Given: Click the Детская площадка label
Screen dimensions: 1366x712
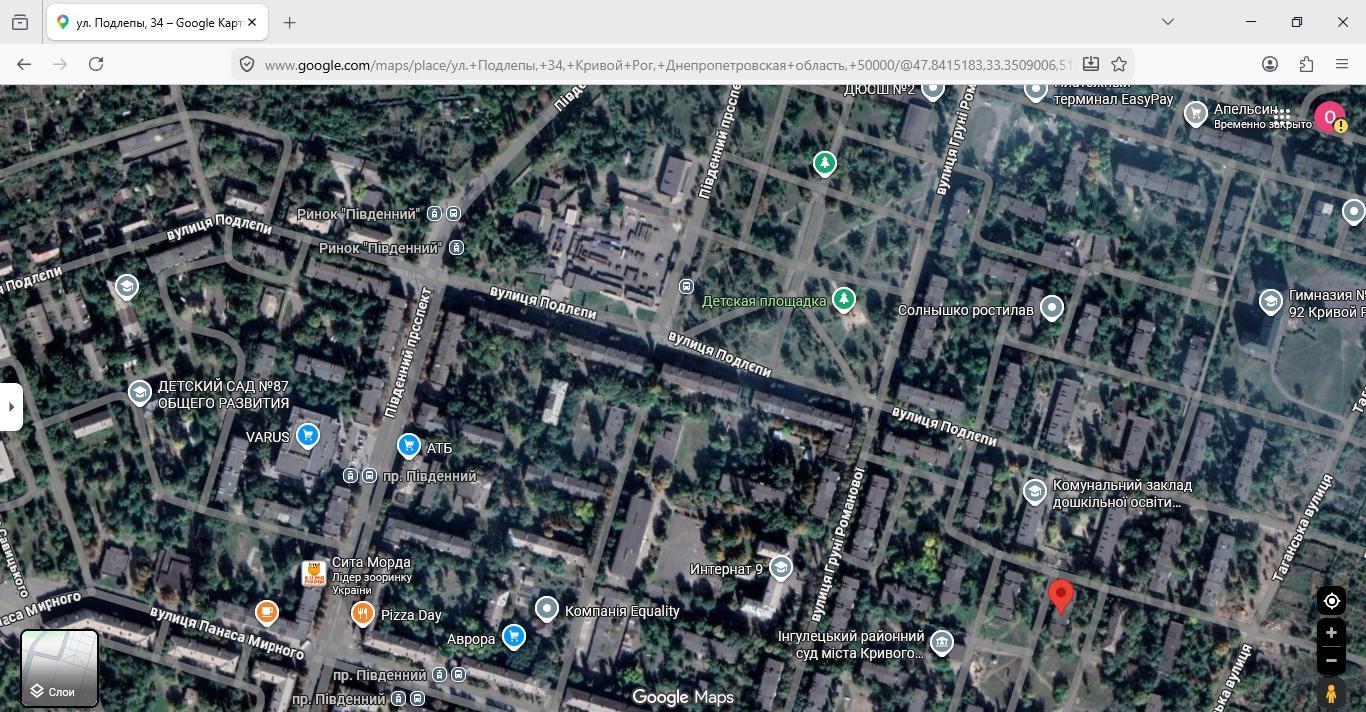Looking at the screenshot, I should click(764, 301).
